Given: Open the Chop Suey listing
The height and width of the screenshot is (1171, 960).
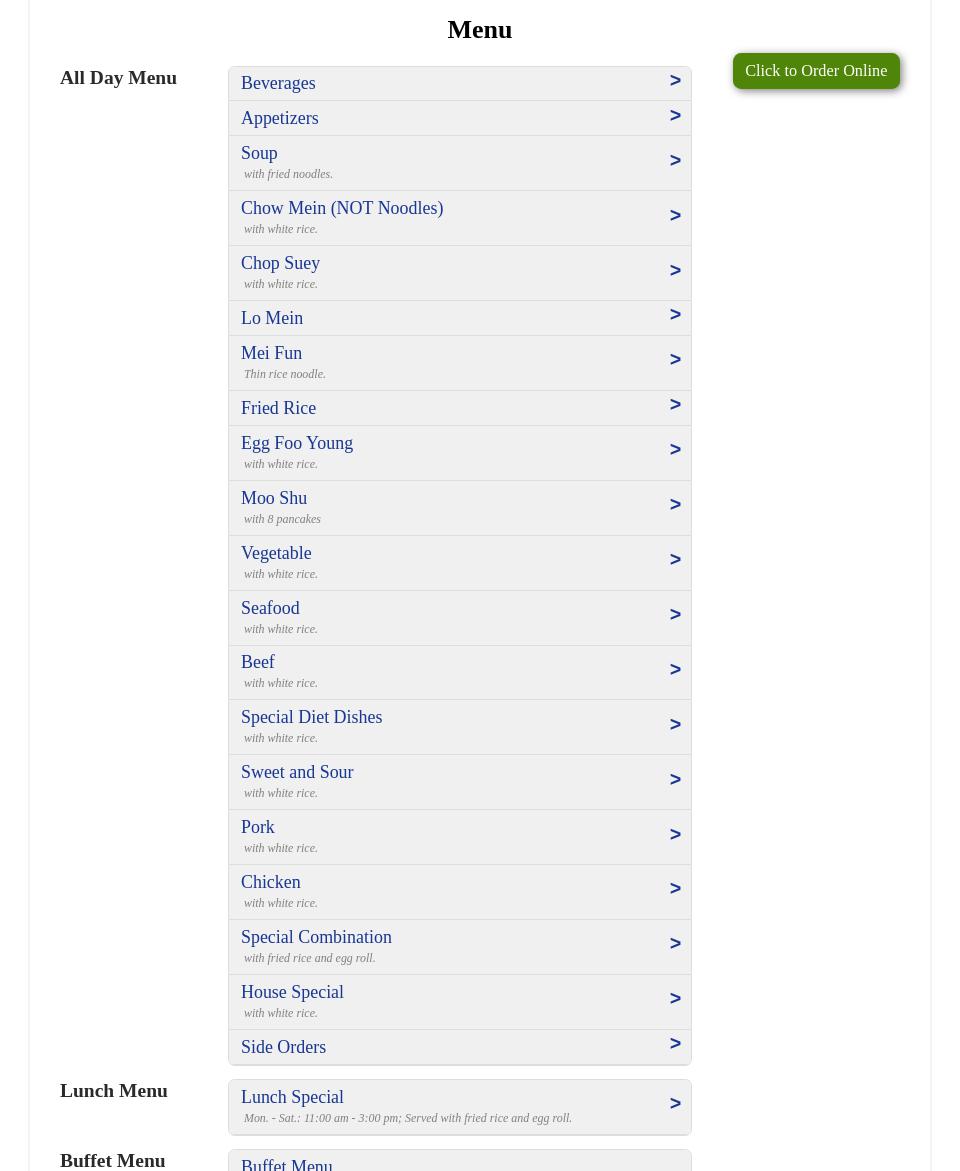Looking at the screenshot, I should (x=460, y=272).
